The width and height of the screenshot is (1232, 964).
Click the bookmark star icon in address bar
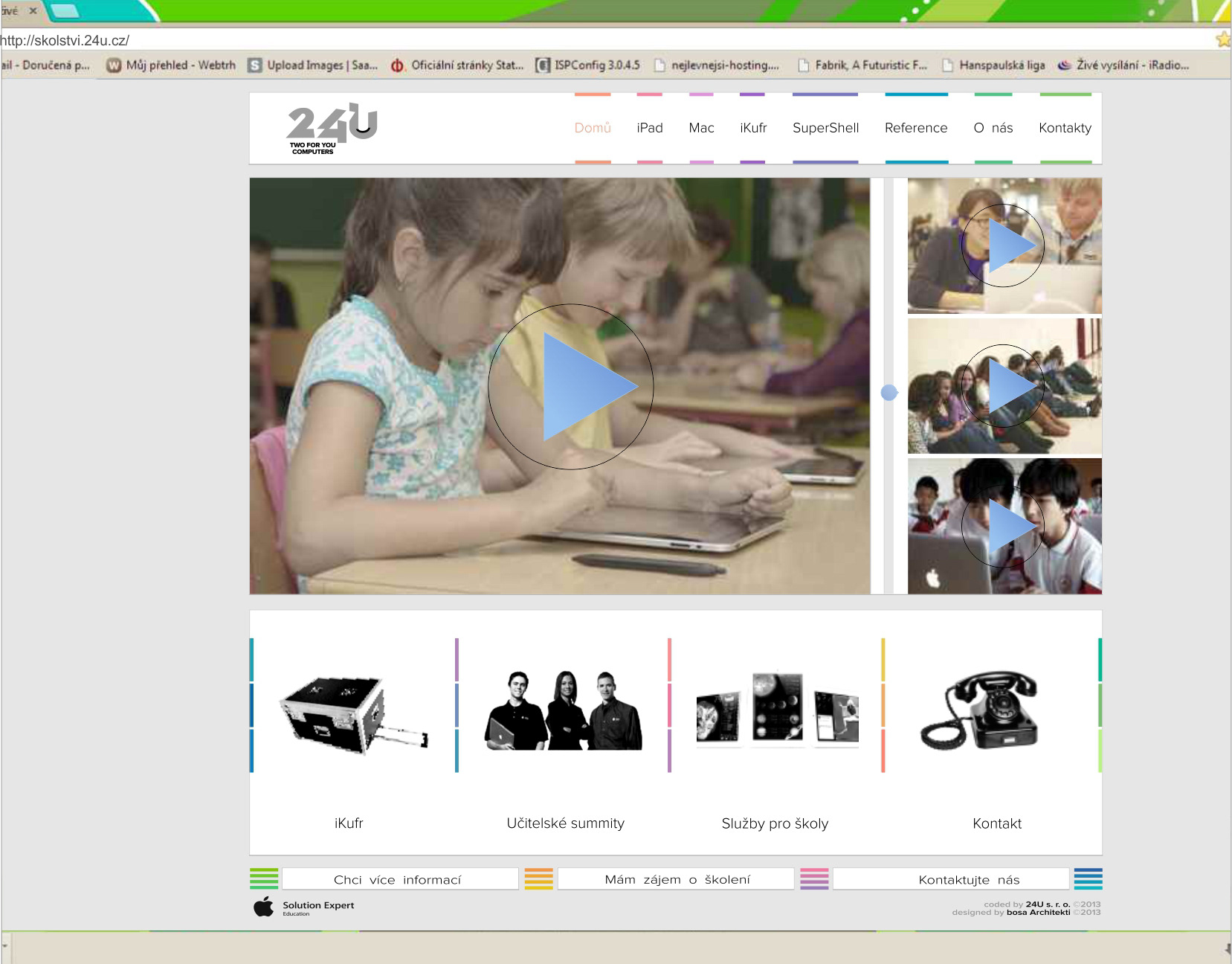coord(1223,39)
